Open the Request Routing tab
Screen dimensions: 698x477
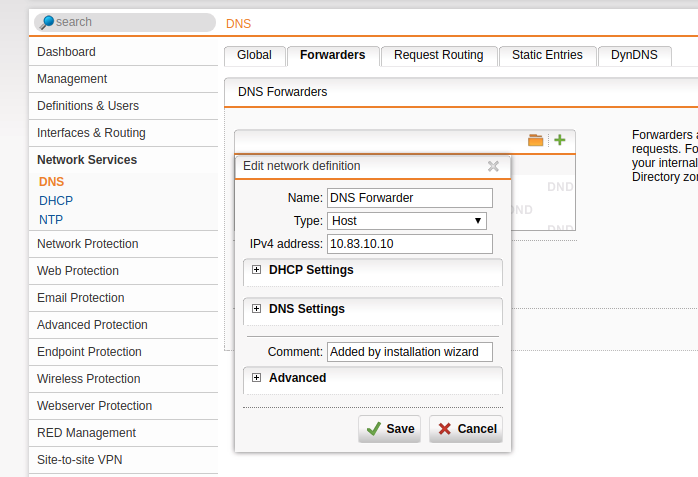(438, 55)
